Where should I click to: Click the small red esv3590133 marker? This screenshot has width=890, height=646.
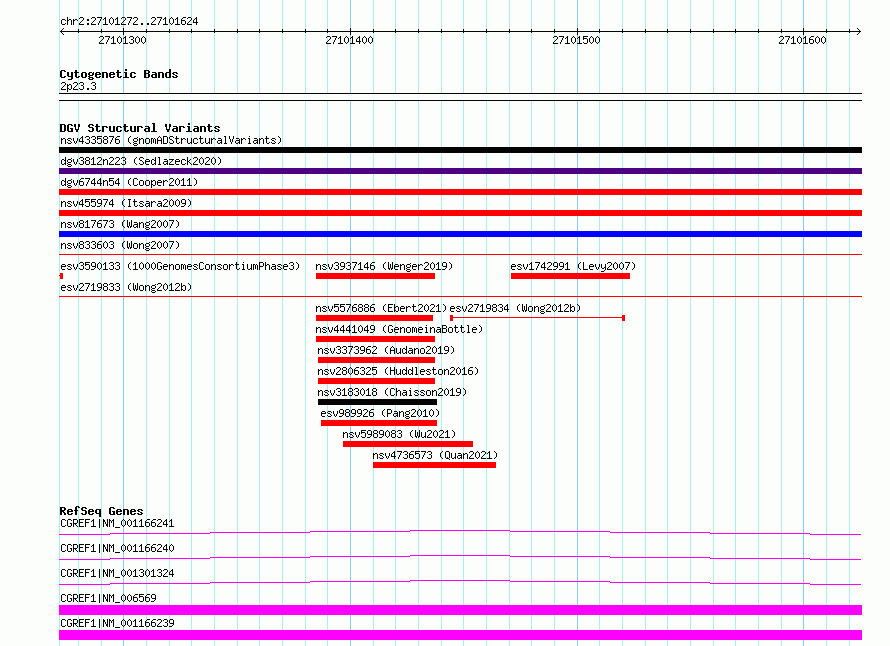[61, 276]
